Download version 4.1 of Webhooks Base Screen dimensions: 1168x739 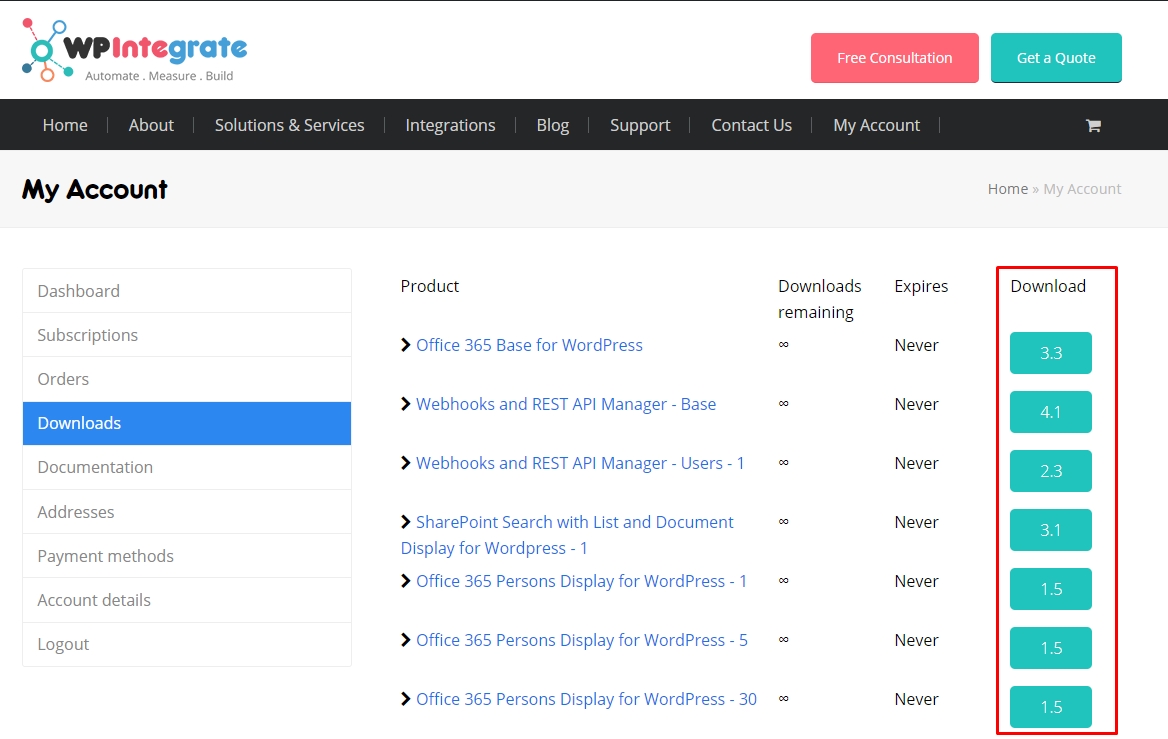(1051, 412)
